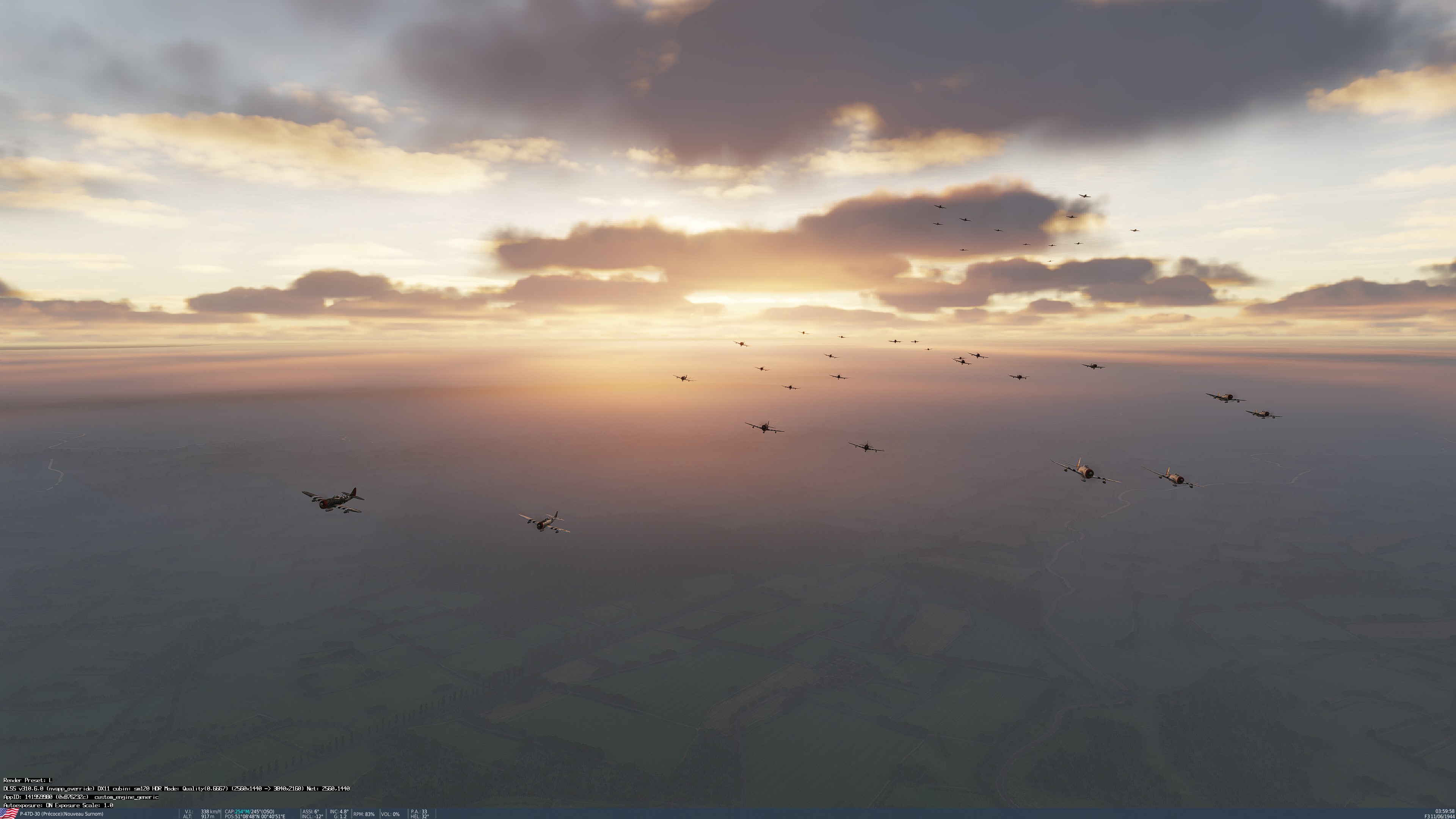Click the VOL 0% indicator

[x=390, y=814]
